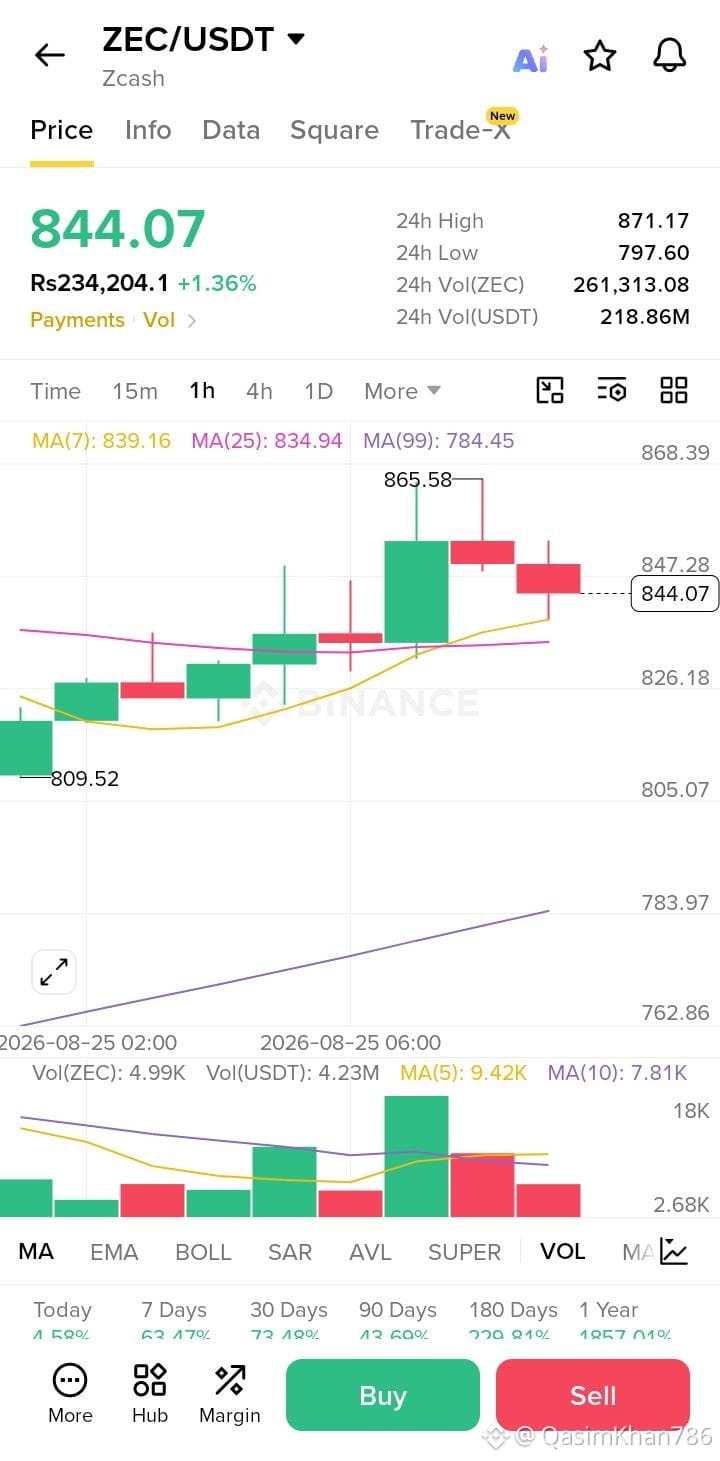Tap the Zcash coin name

pos(133,78)
